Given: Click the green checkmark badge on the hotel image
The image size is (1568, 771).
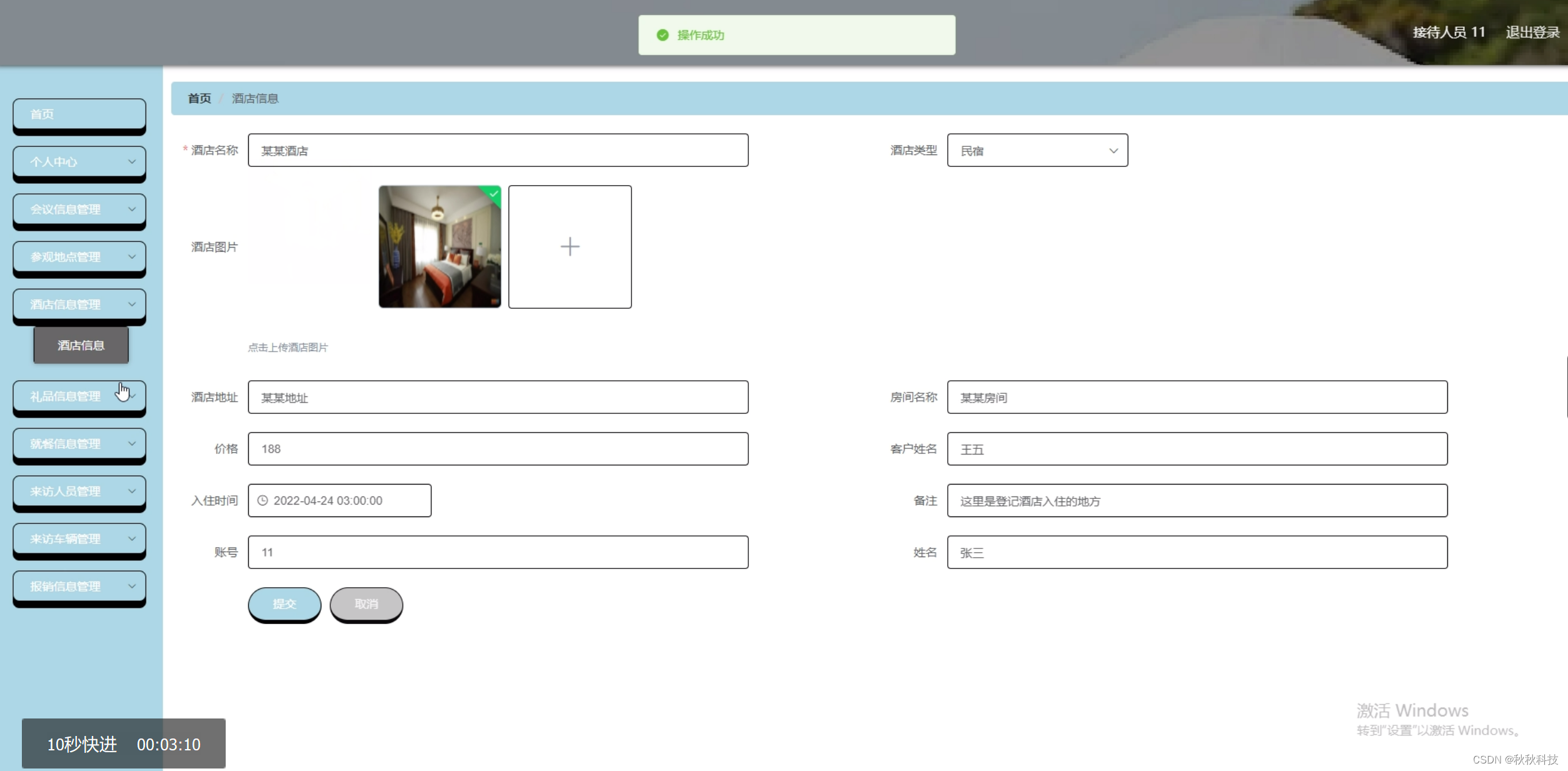Looking at the screenshot, I should pyautogui.click(x=493, y=193).
